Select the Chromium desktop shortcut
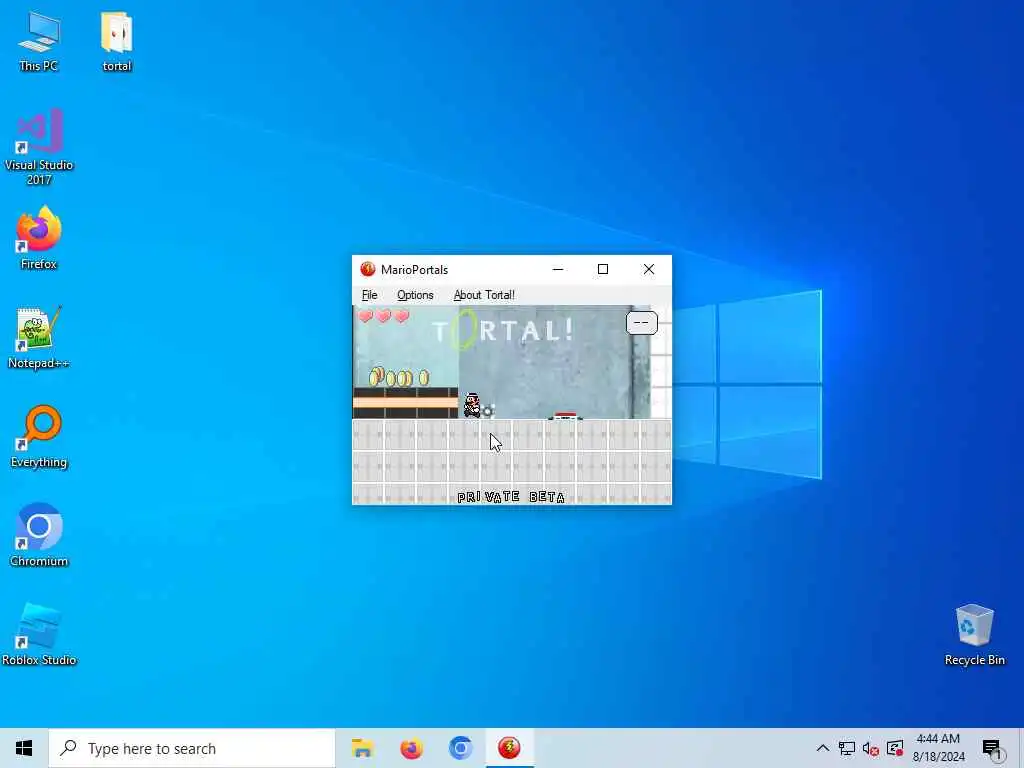 [39, 535]
